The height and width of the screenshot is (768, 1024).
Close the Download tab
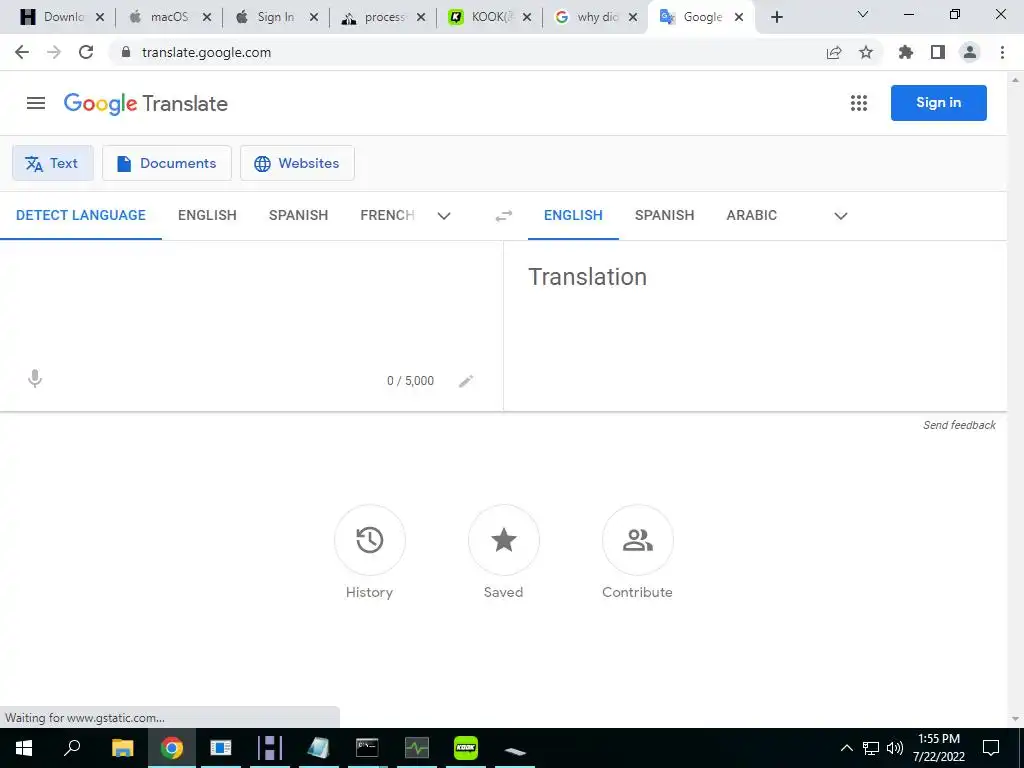click(x=100, y=18)
